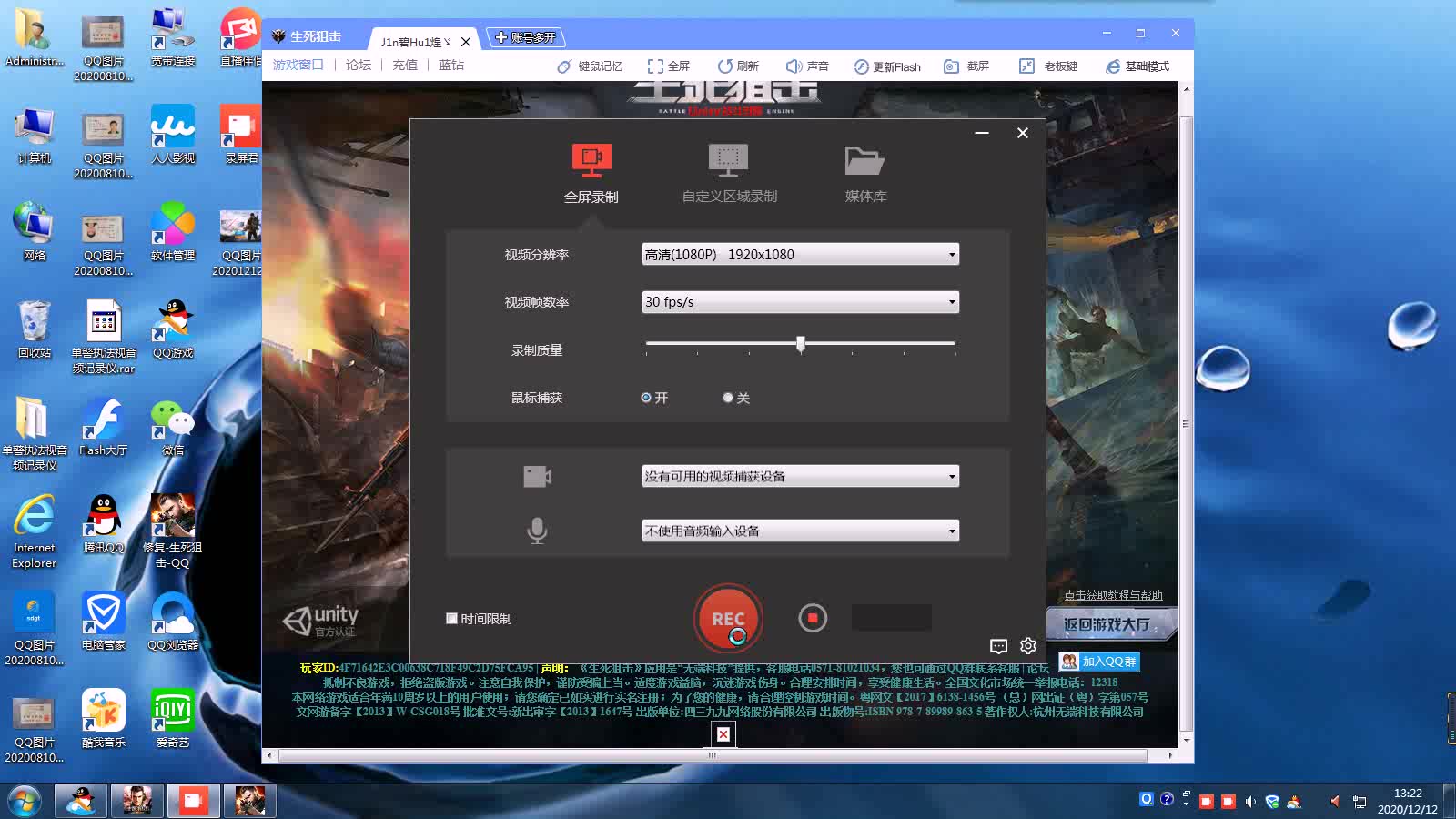Enable the time limit checkbox
1456x819 pixels.
tap(451, 618)
